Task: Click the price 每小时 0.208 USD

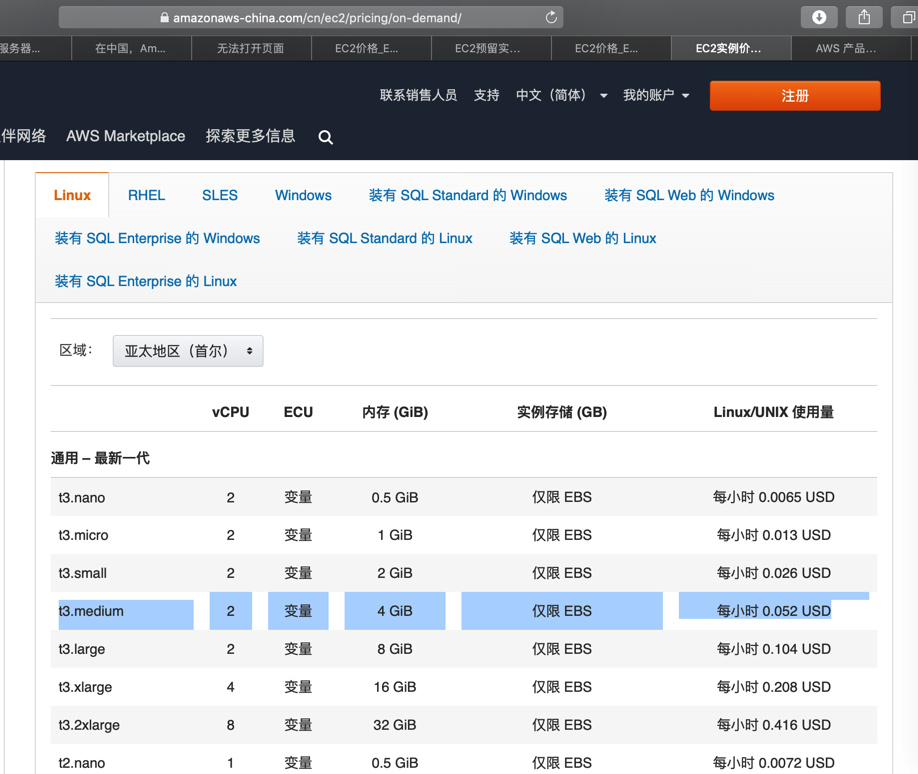Action: [773, 687]
